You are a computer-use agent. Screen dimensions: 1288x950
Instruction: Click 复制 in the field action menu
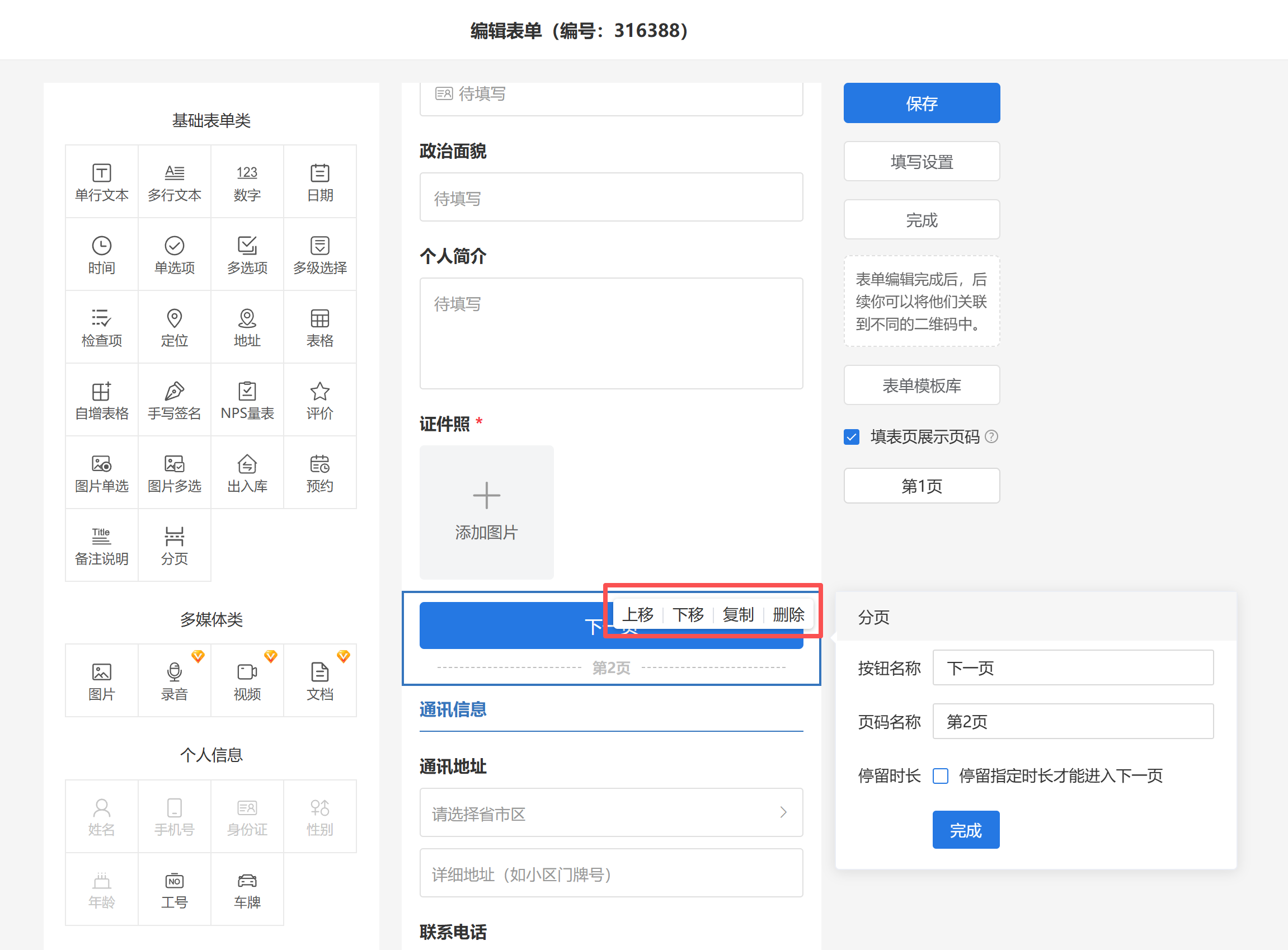coord(738,615)
